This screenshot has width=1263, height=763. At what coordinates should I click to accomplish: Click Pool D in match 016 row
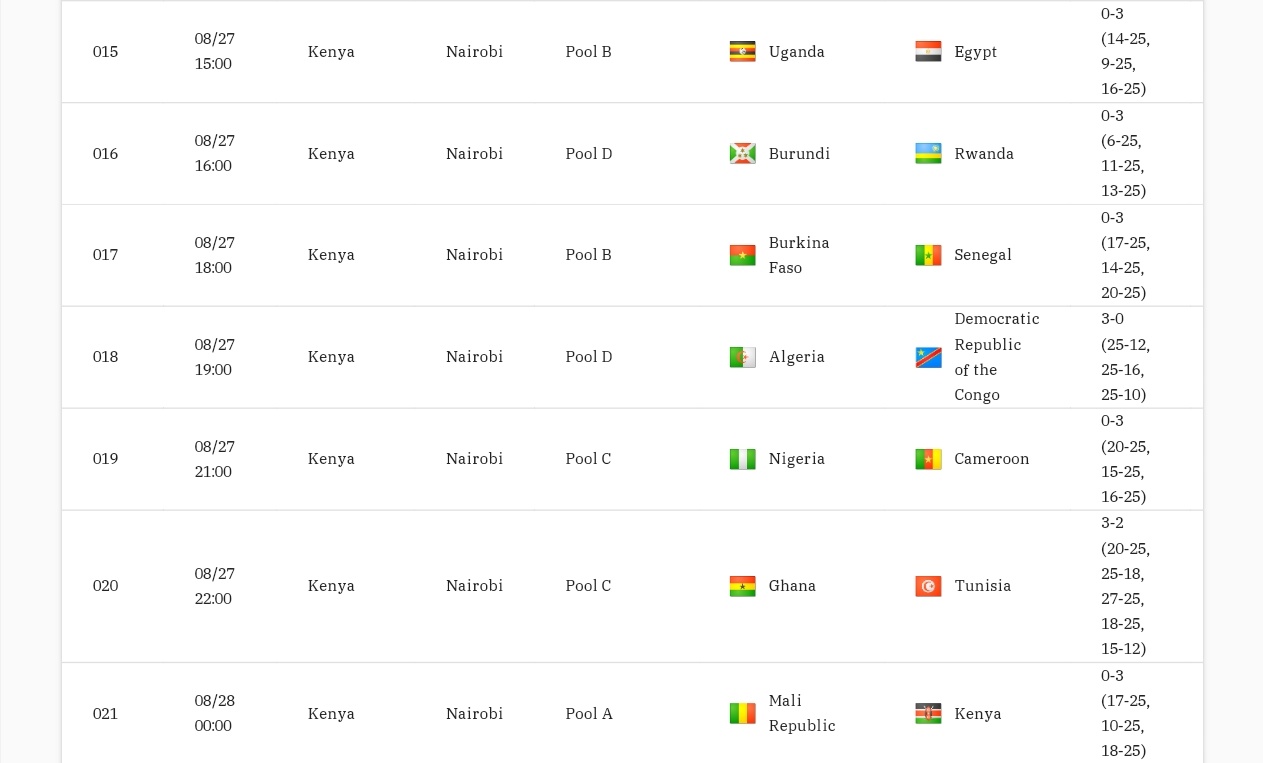click(589, 154)
